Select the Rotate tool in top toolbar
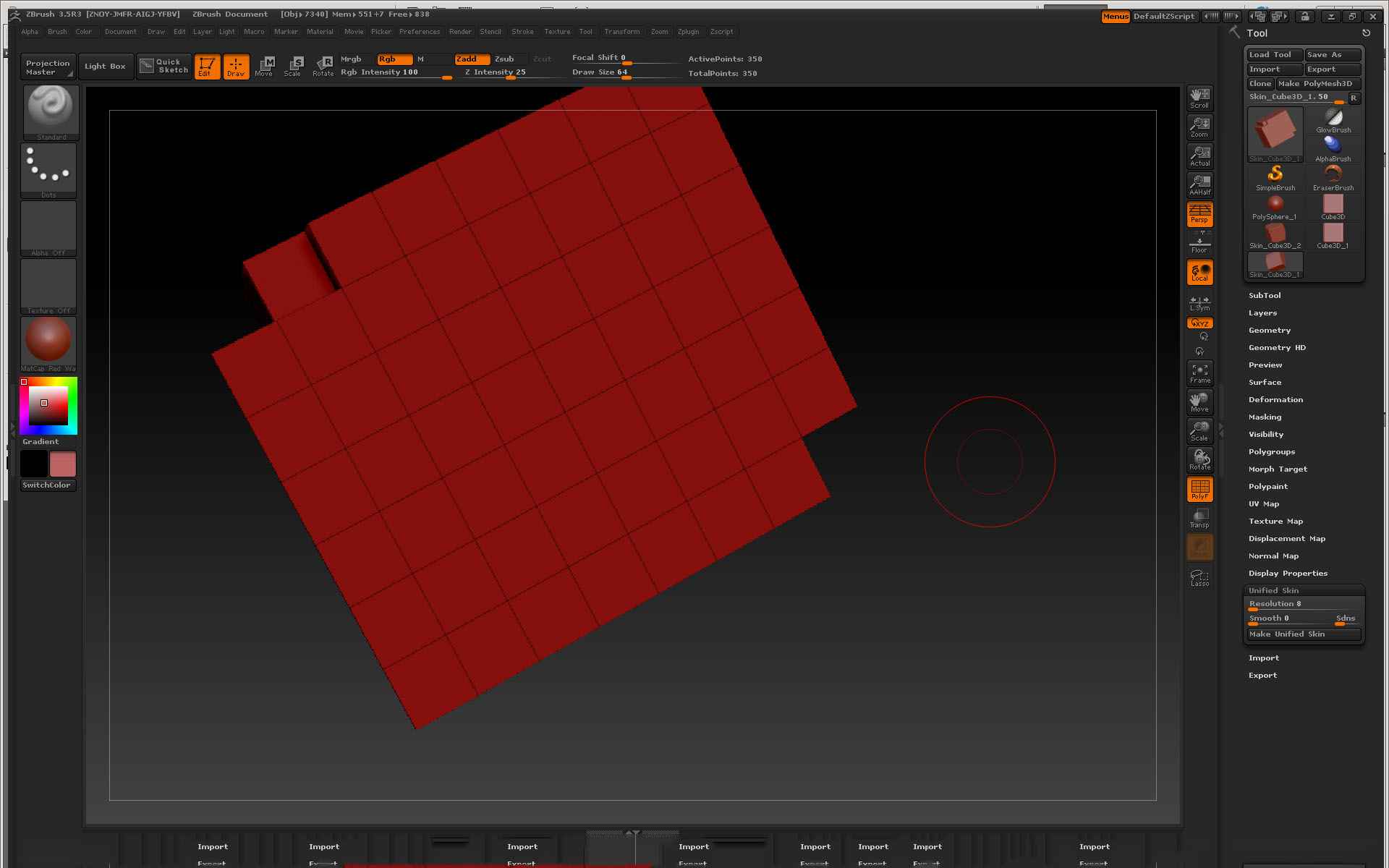This screenshot has height=868, width=1389. click(x=323, y=66)
